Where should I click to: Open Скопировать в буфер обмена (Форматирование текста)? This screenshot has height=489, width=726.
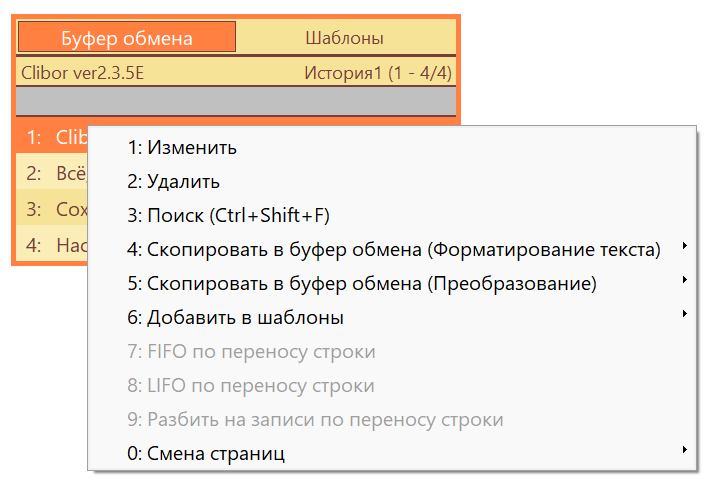coord(392,250)
